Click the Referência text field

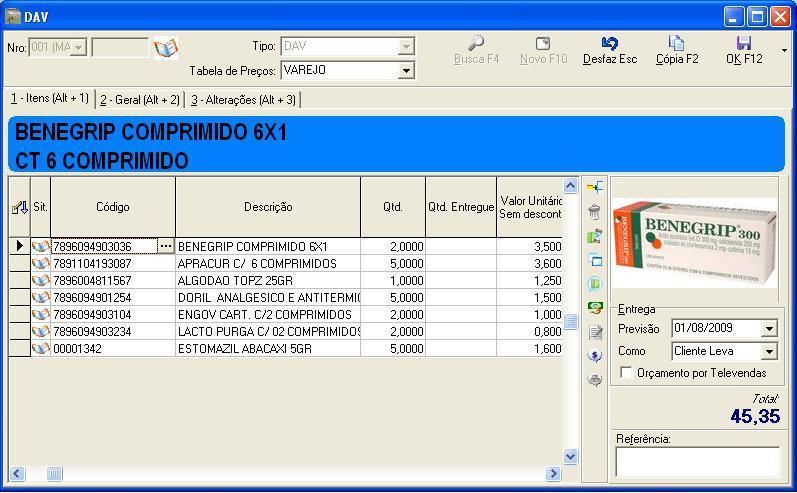coord(697,461)
